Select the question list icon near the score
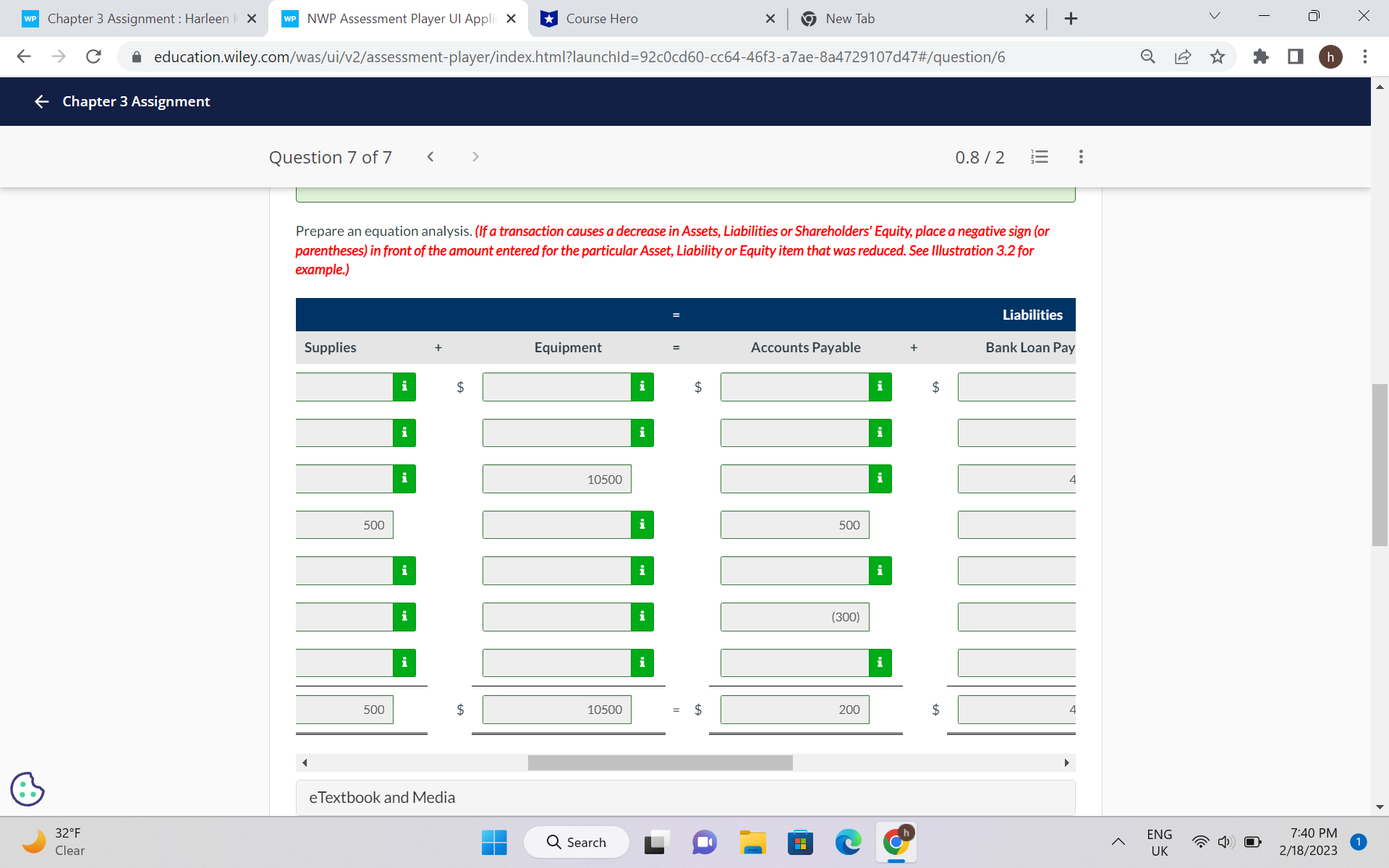This screenshot has width=1389, height=868. tap(1040, 157)
